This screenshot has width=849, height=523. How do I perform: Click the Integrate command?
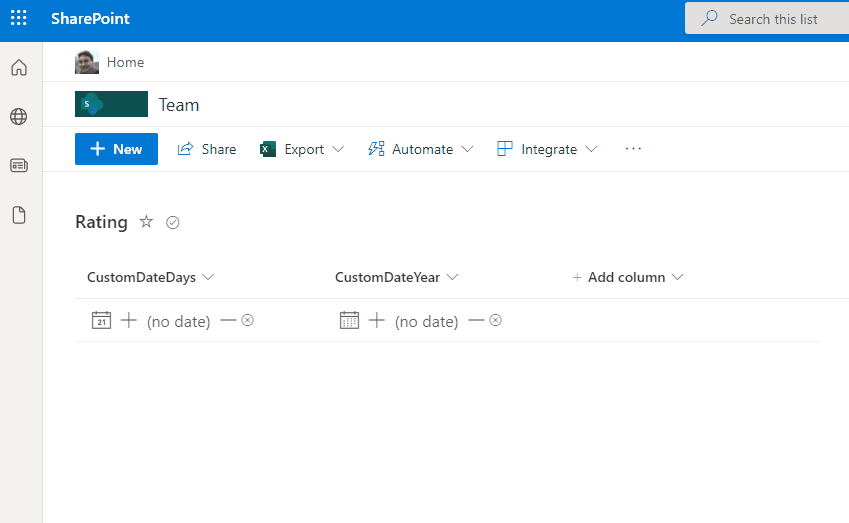click(537, 149)
